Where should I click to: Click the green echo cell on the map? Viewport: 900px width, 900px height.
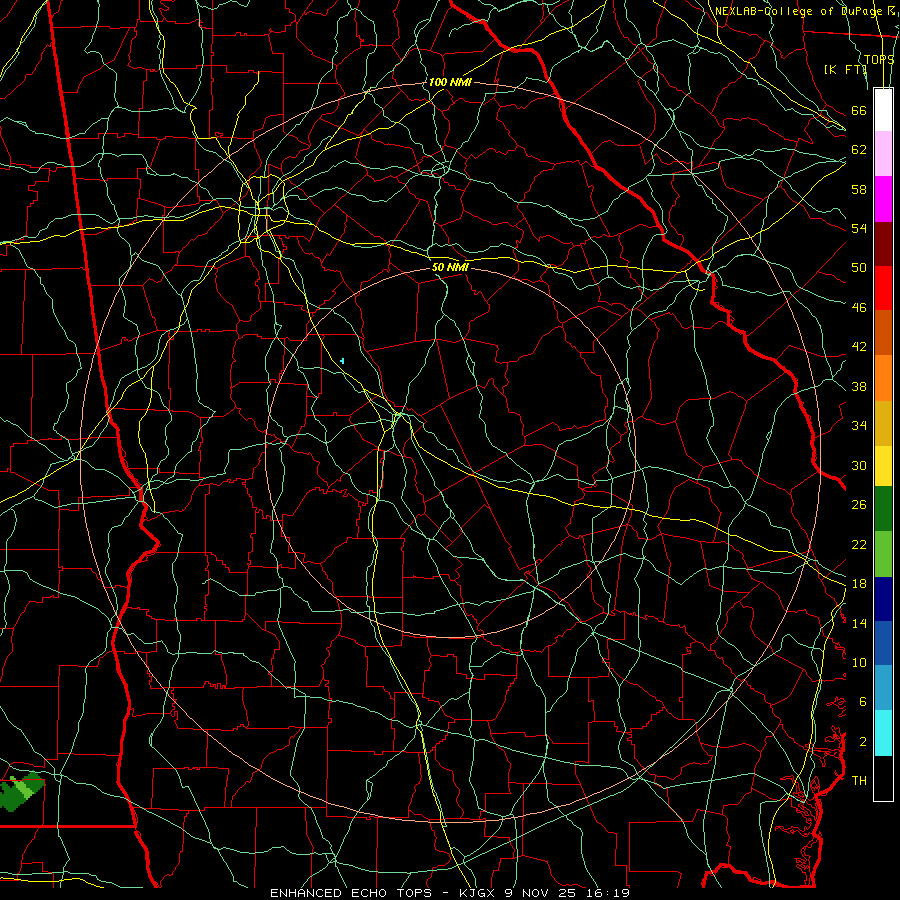click(21, 792)
